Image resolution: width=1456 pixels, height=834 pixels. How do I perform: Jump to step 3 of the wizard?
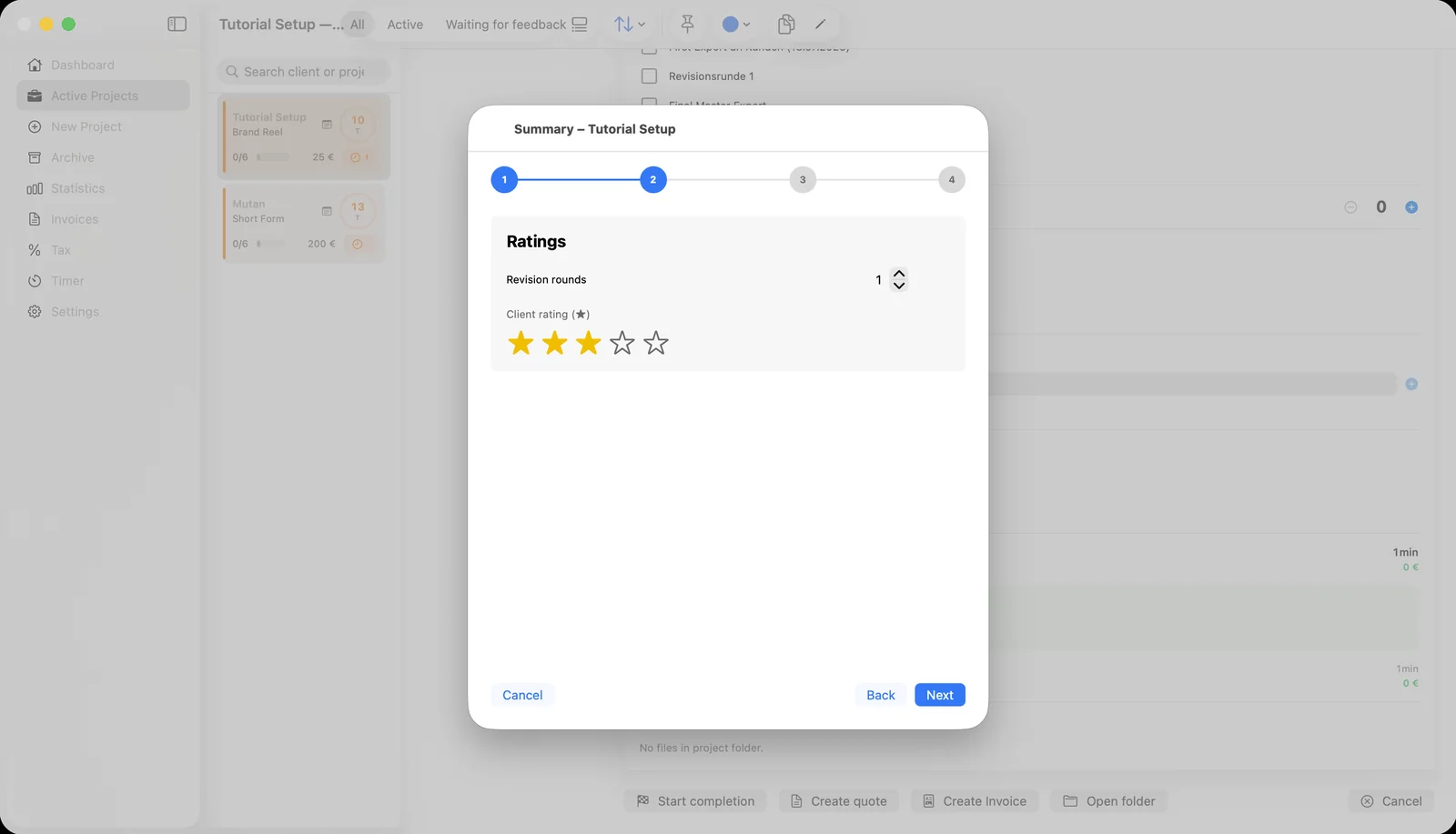coord(803,180)
